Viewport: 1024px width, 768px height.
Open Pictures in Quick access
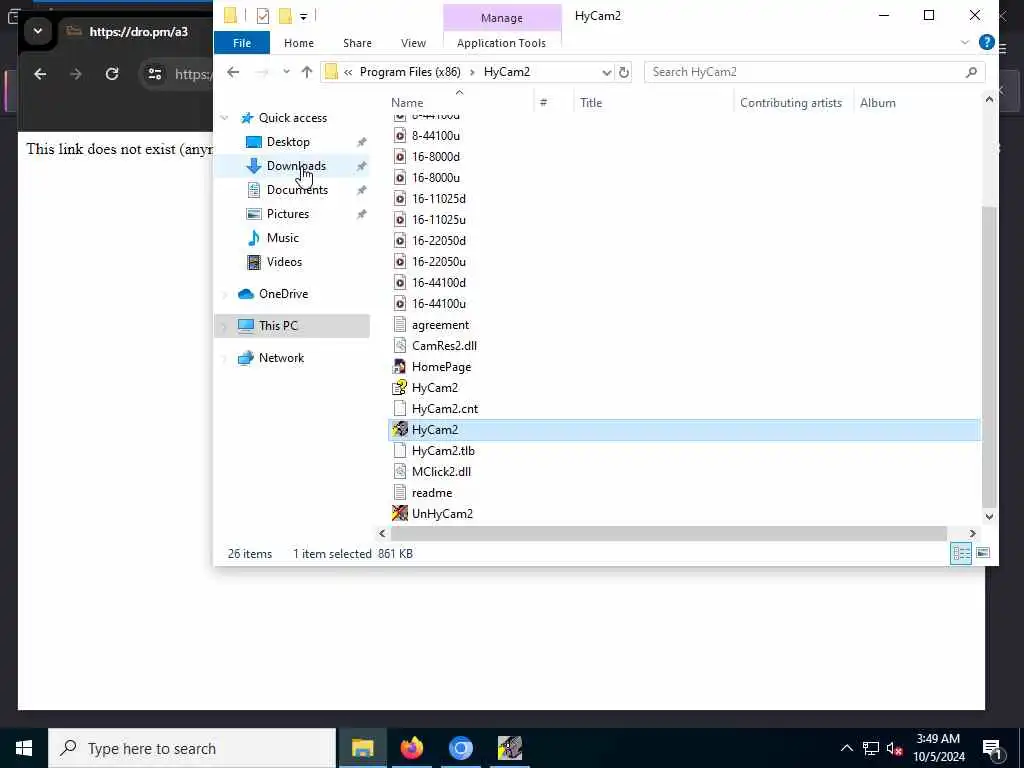click(287, 214)
